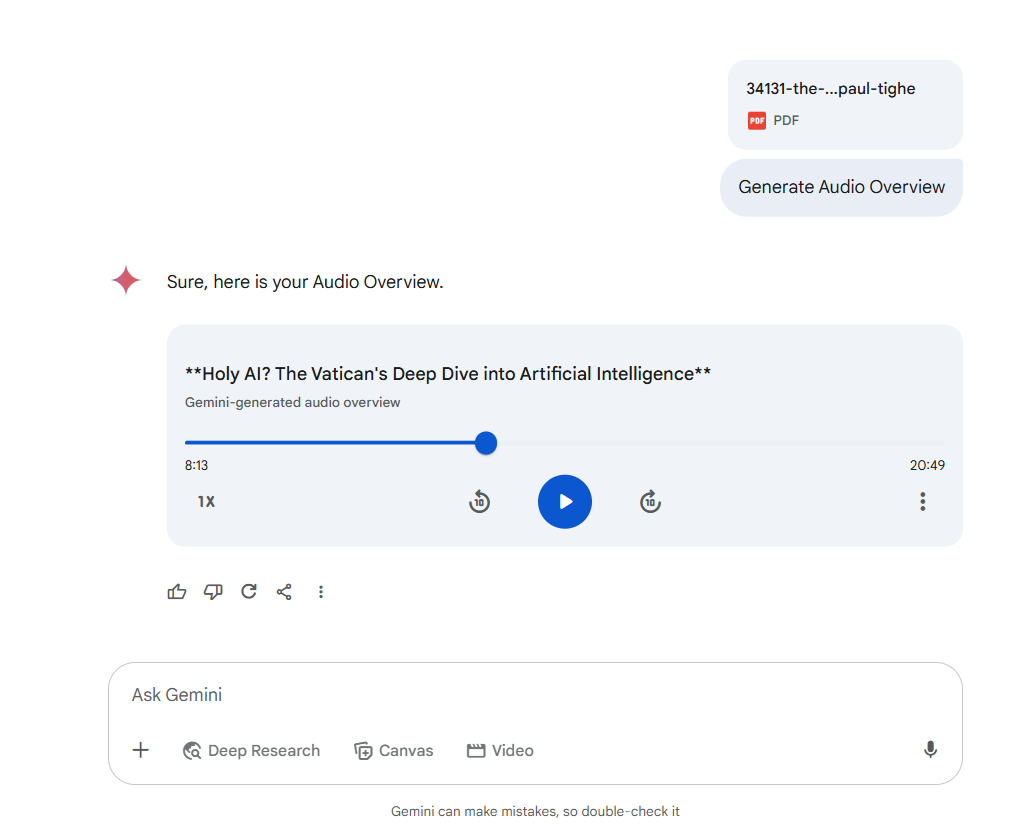Focus the Ask Gemini input field
The width and height of the screenshot is (1028, 832).
535,695
